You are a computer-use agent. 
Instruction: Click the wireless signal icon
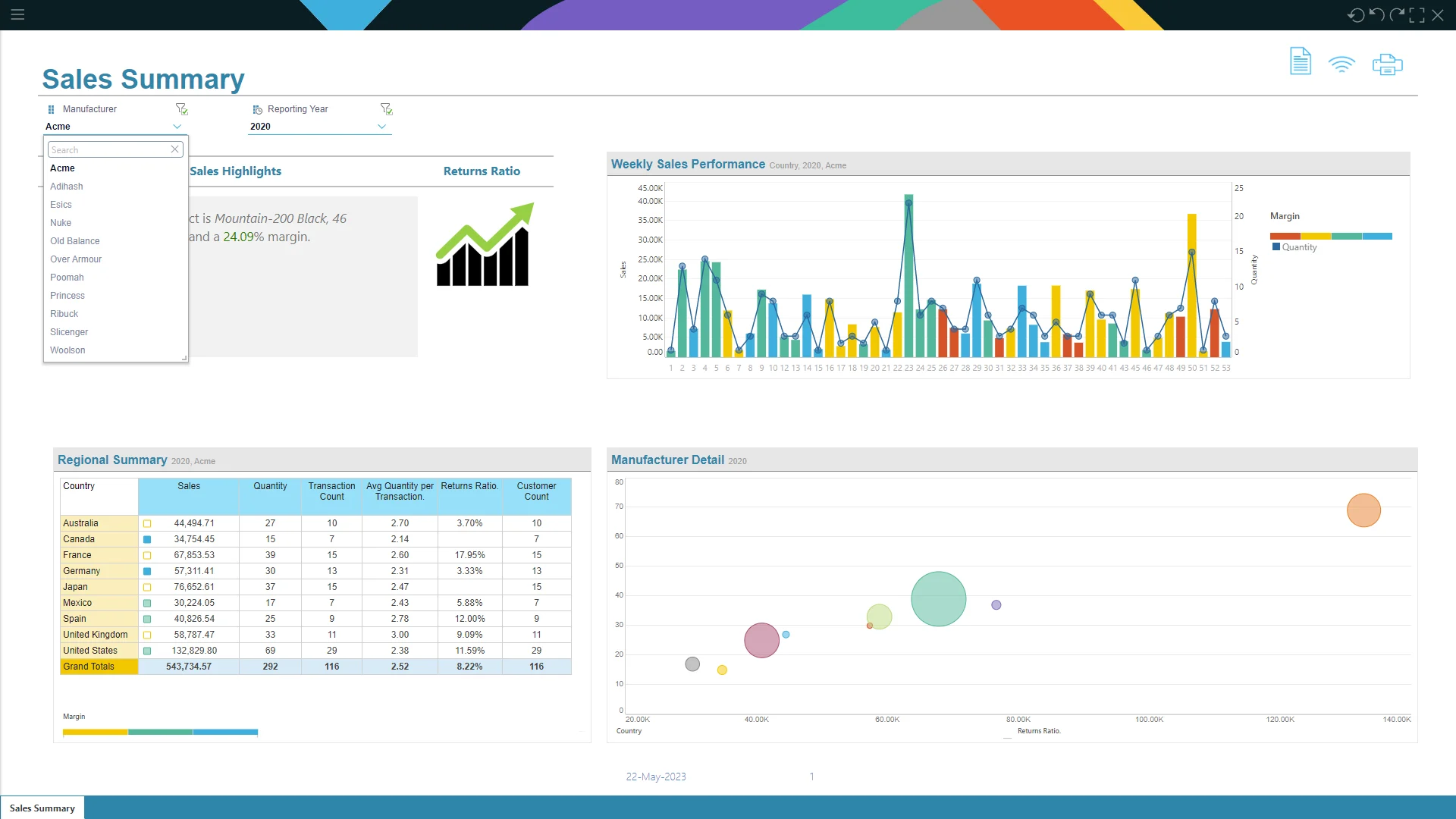coord(1341,64)
